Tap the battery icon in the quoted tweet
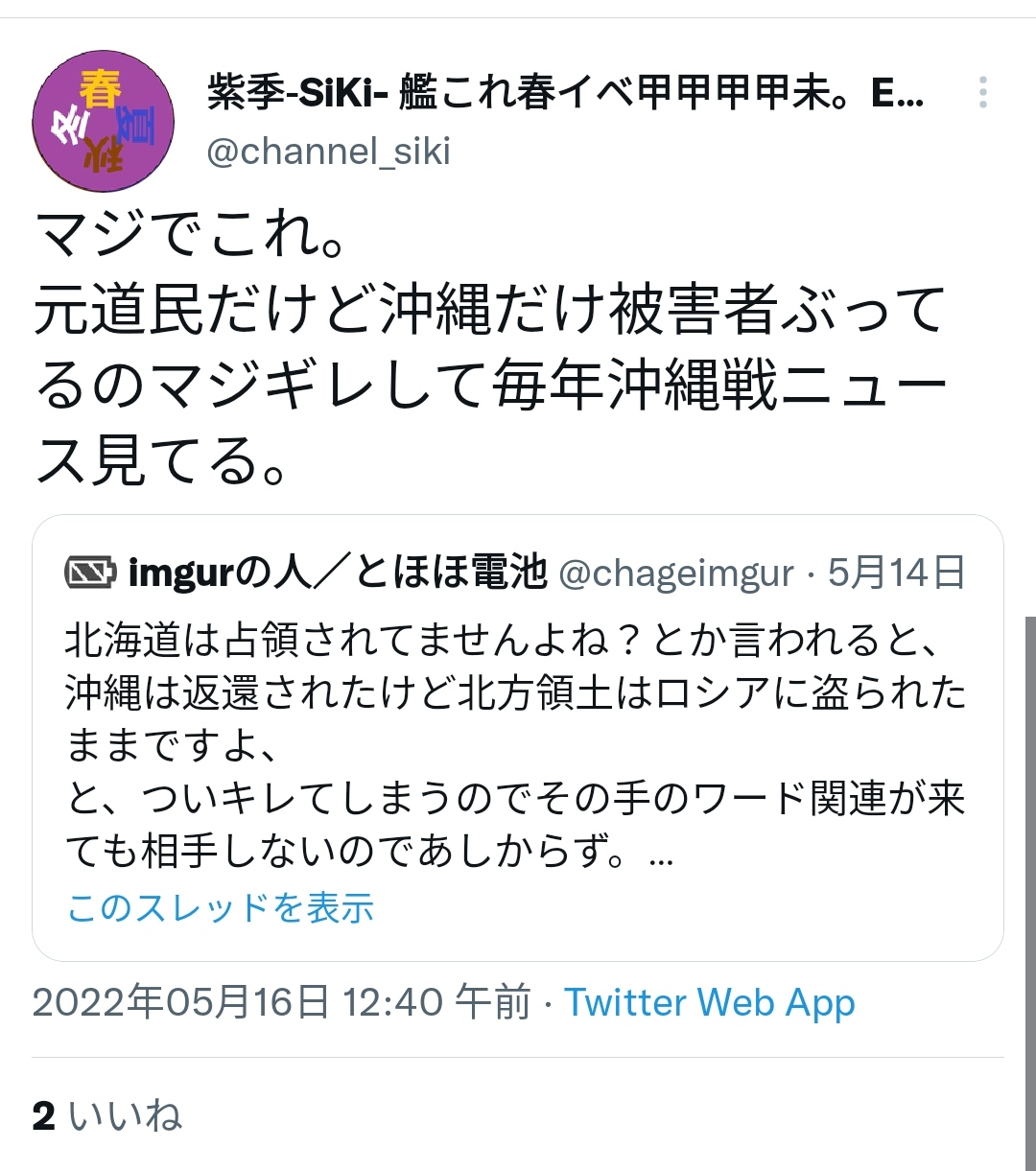1036x1171 pixels. [x=90, y=574]
